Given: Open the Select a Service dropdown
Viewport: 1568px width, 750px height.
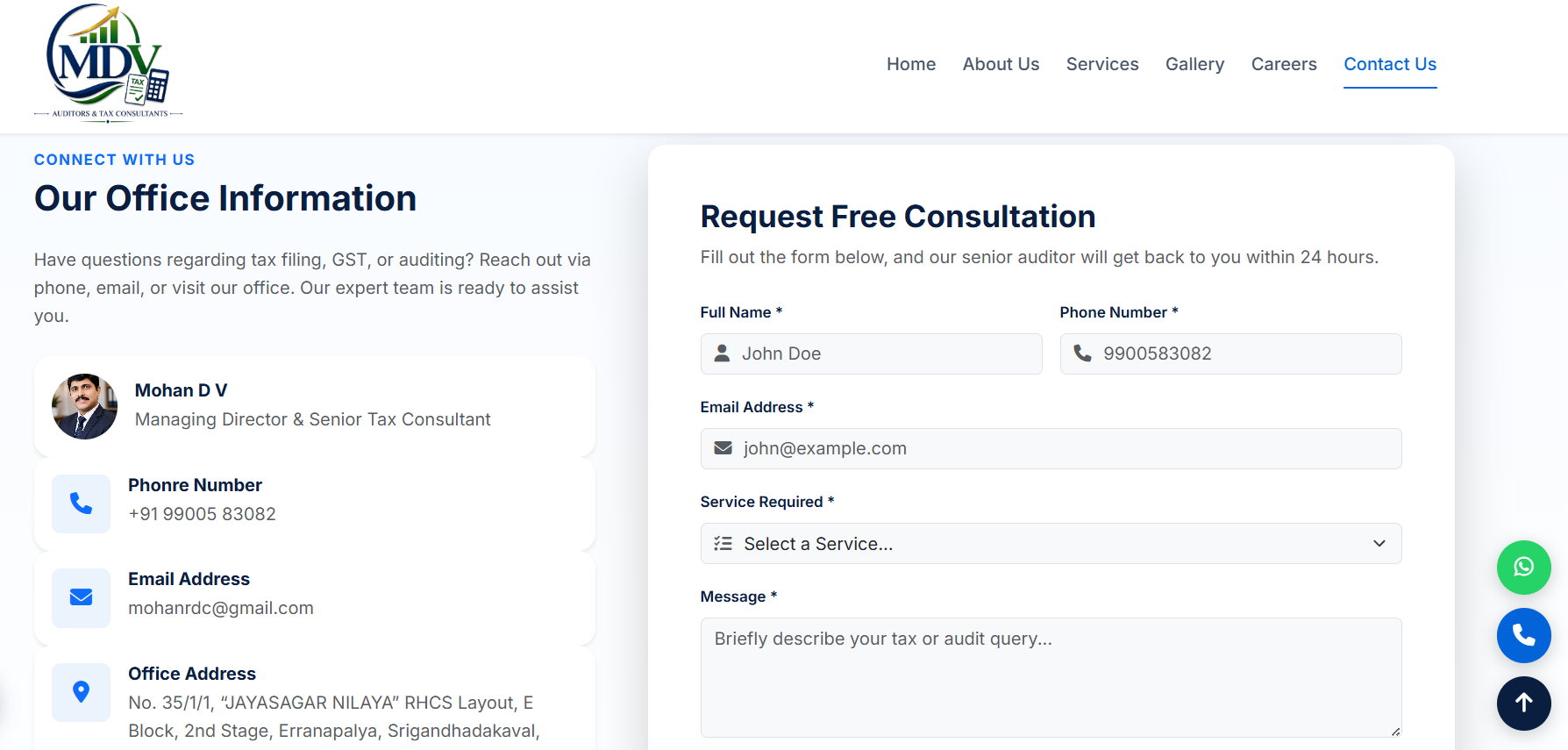Looking at the screenshot, I should point(1051,544).
